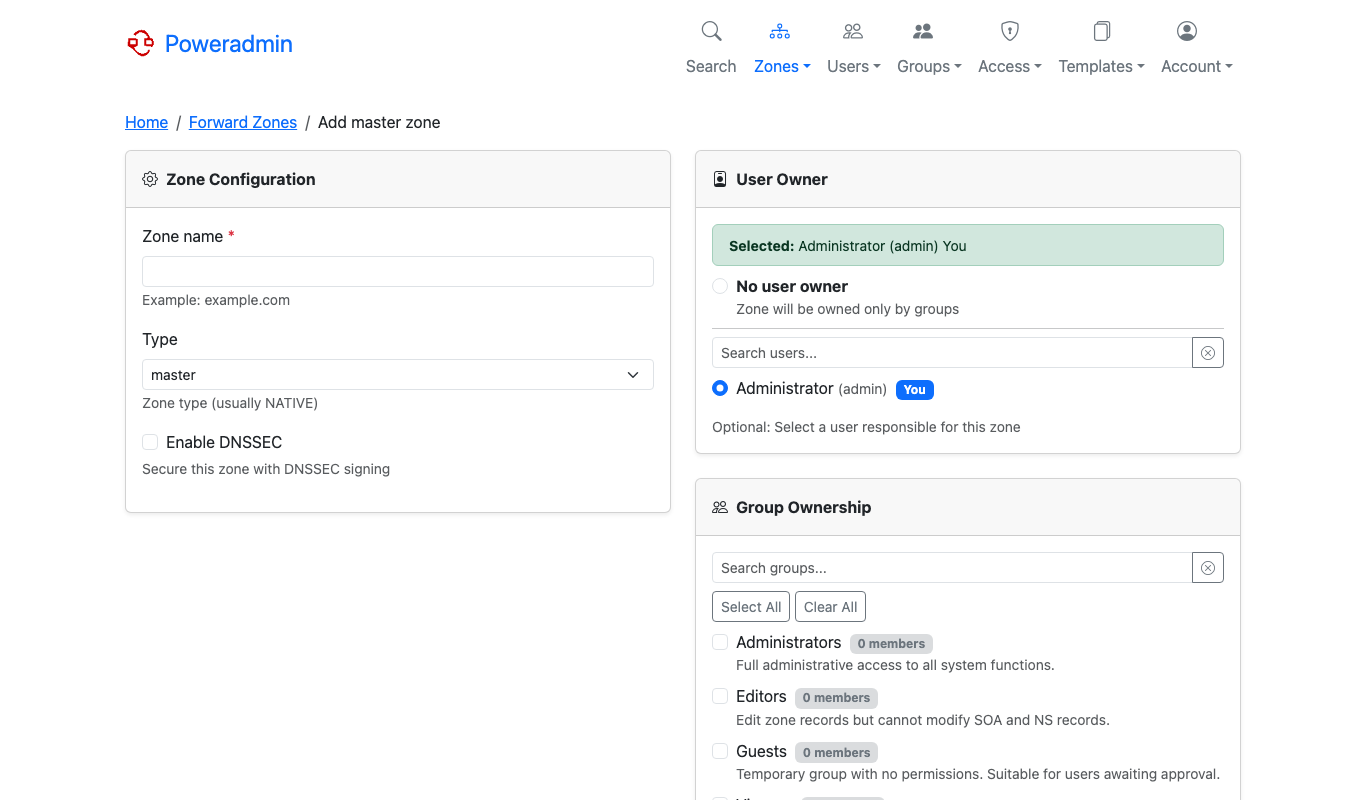Viewport: 1366px width, 800px height.
Task: Select the No user owner radio
Action: coord(720,286)
